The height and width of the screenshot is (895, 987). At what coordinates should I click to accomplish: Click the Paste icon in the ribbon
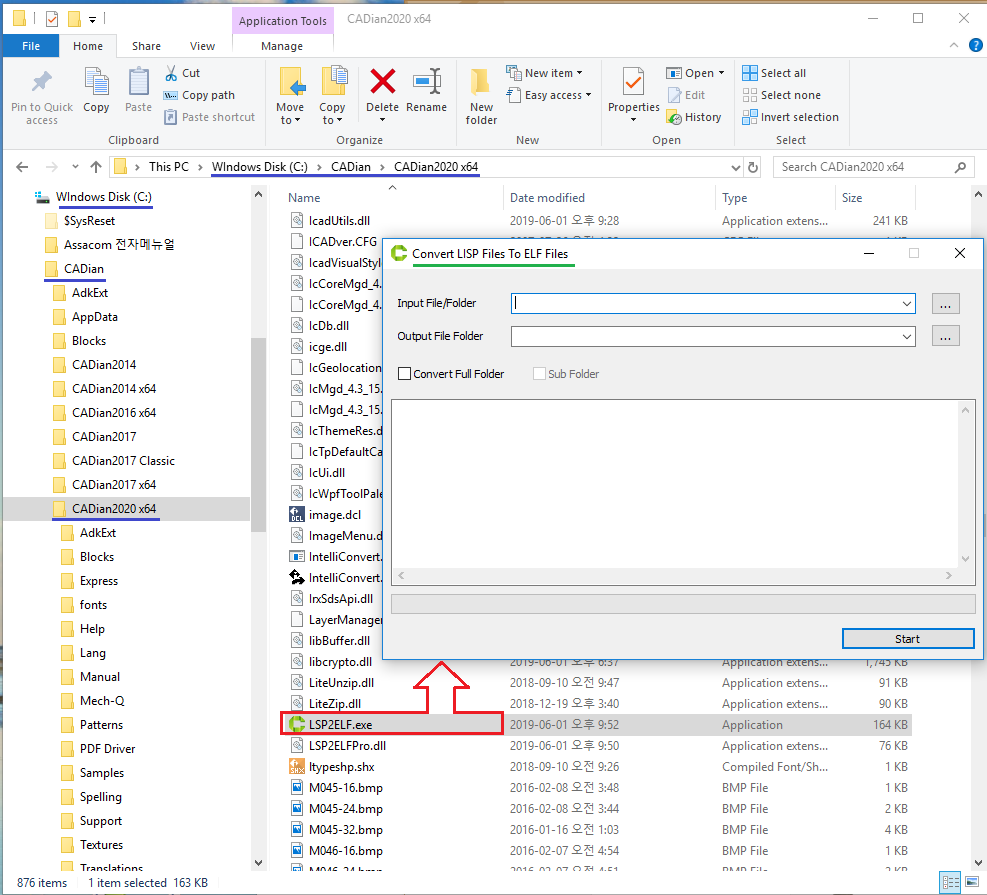point(138,82)
